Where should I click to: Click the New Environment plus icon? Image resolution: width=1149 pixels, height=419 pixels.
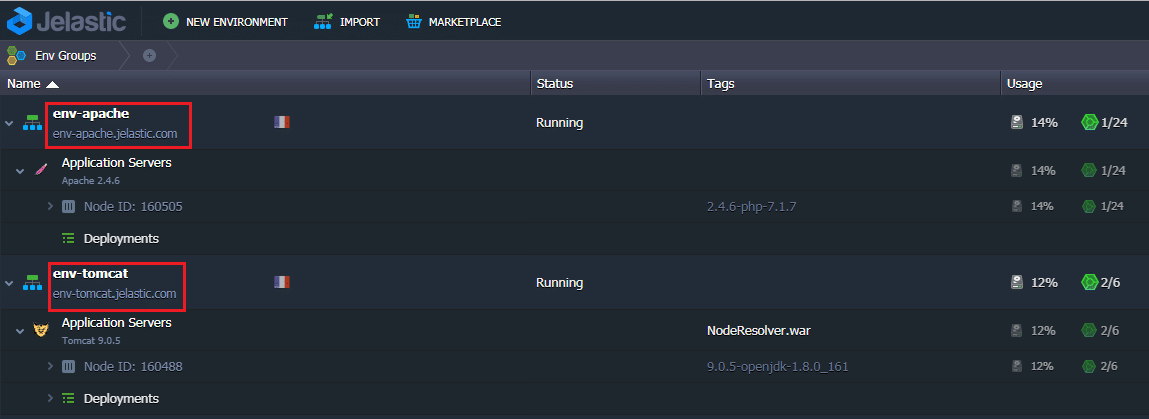[x=171, y=22]
